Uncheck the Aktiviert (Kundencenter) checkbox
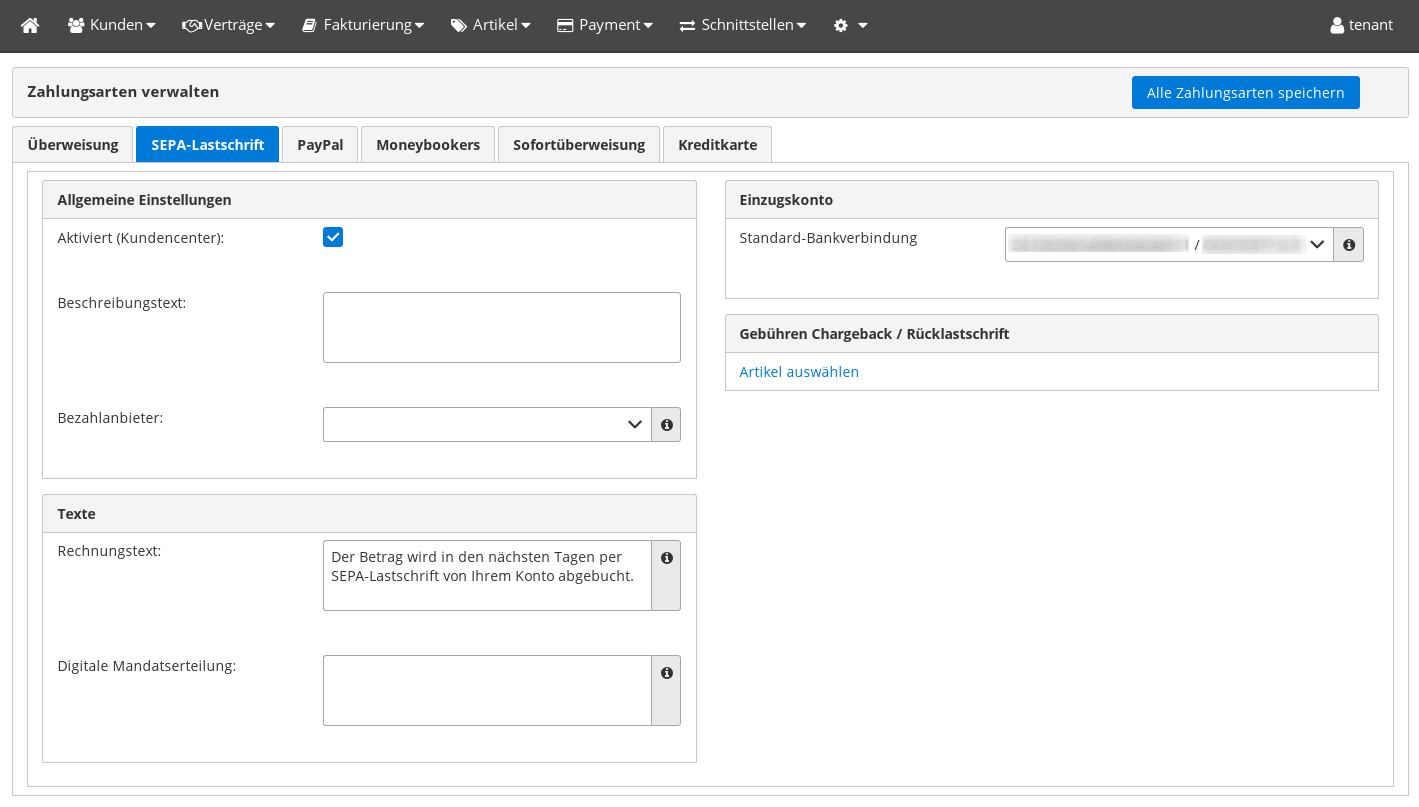 click(x=333, y=237)
